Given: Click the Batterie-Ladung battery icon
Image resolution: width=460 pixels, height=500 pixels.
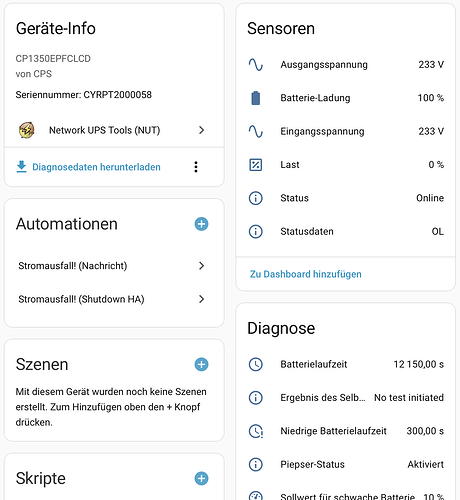Looking at the screenshot, I should pos(256,98).
